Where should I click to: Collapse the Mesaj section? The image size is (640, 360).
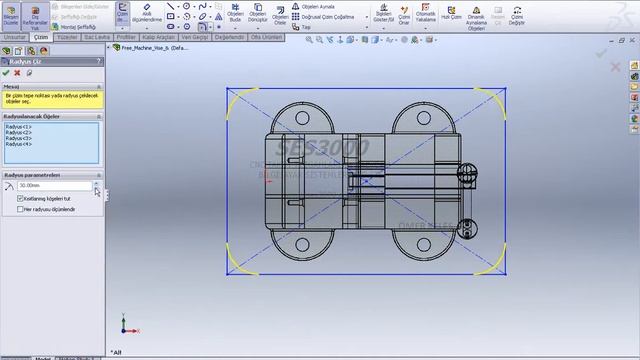(x=99, y=87)
